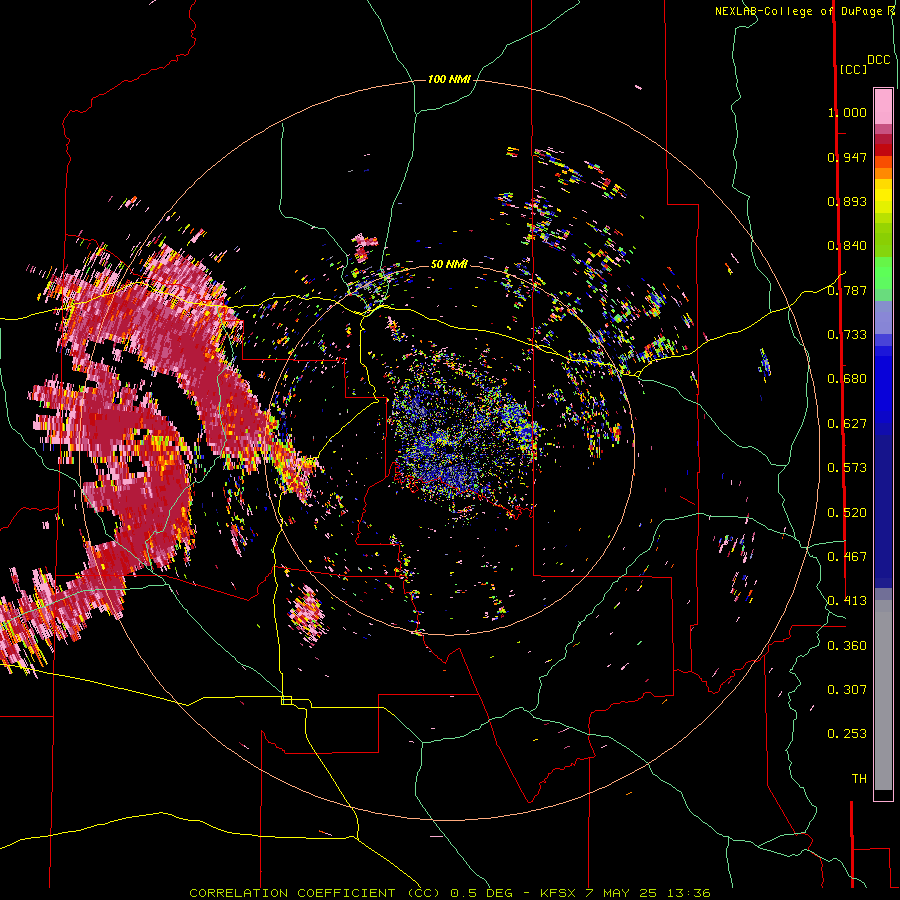This screenshot has width=900, height=900.
Task: Select the light pink top color bar segment
Action: pos(883,106)
